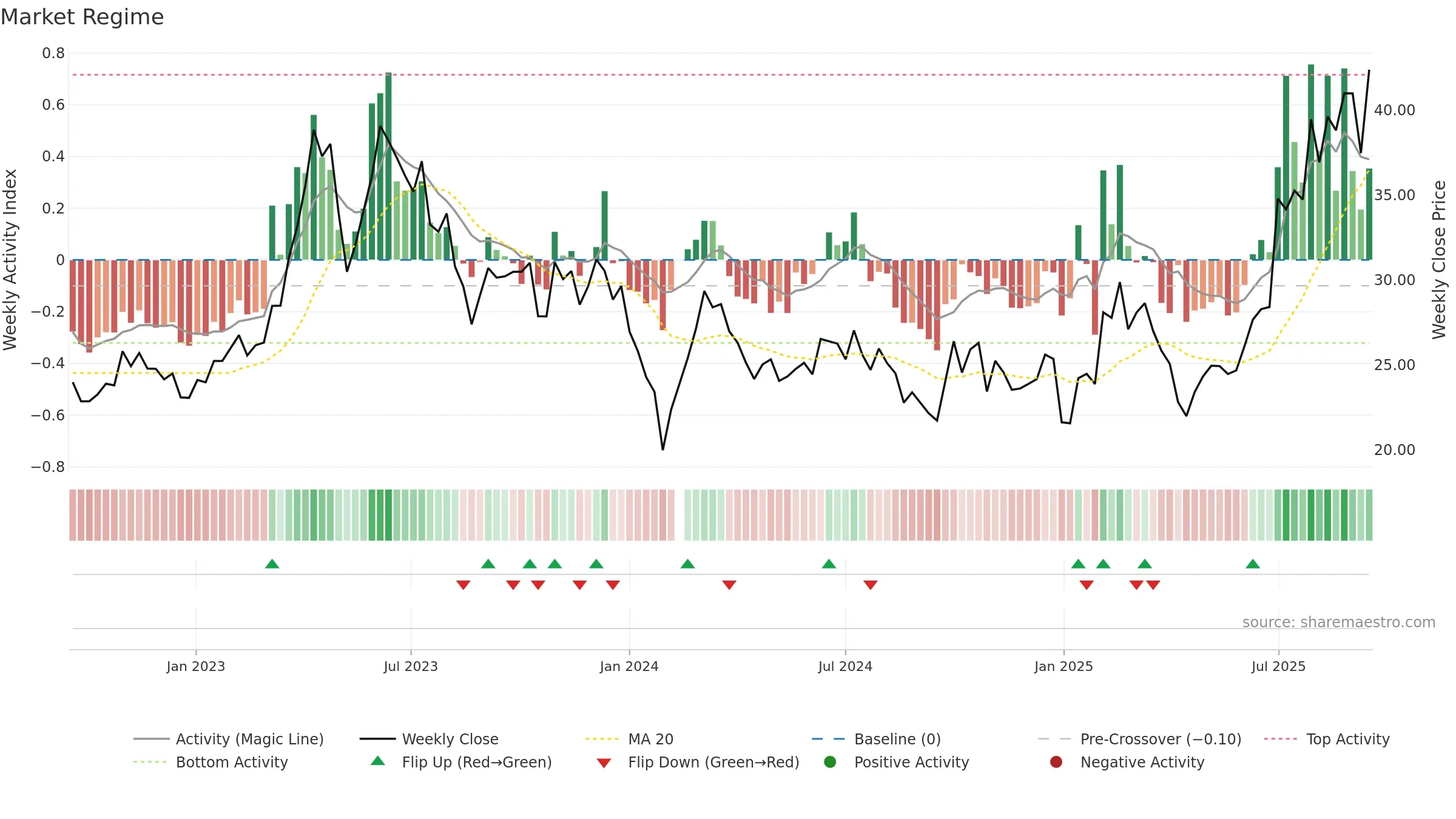
Task: Click the only Flip Up triangle before Jul 2023
Action: pyautogui.click(x=272, y=564)
